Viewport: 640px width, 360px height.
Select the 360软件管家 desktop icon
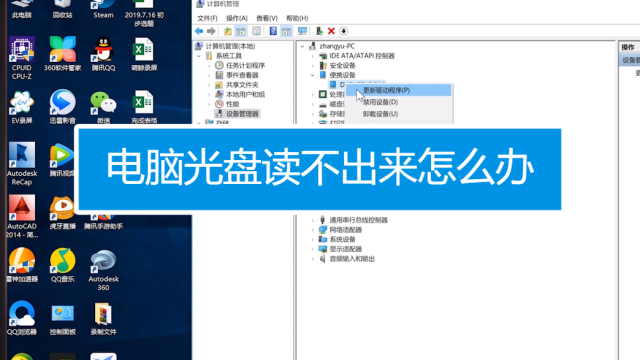[62, 53]
